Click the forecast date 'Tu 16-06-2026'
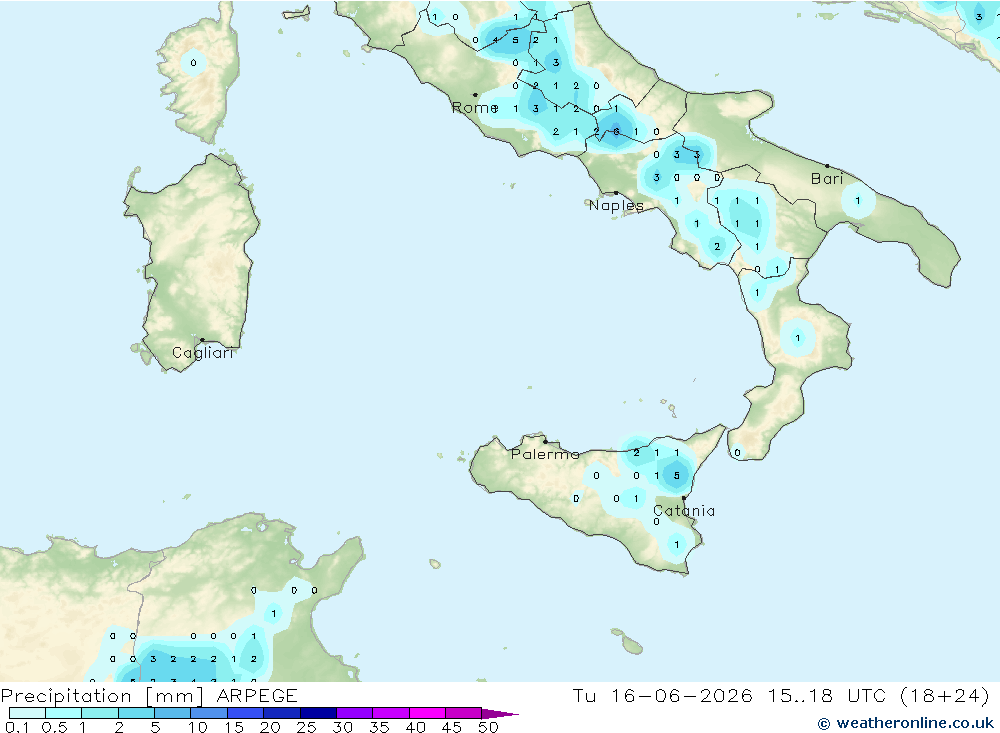 tap(662, 695)
